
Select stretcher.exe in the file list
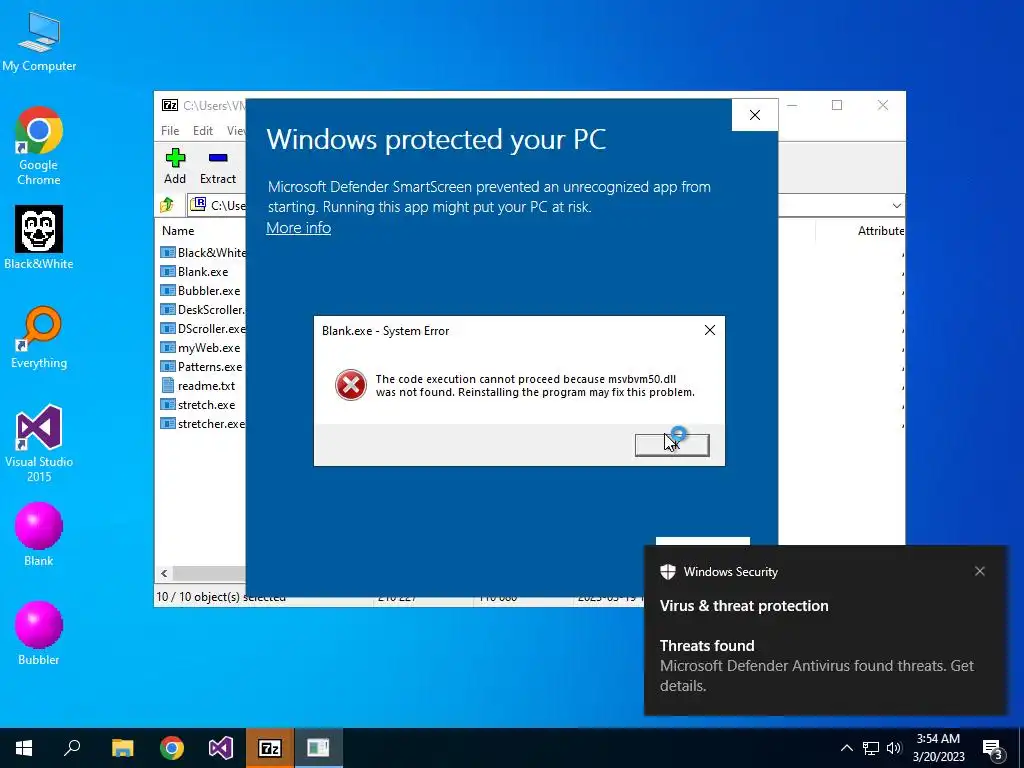tap(202, 424)
